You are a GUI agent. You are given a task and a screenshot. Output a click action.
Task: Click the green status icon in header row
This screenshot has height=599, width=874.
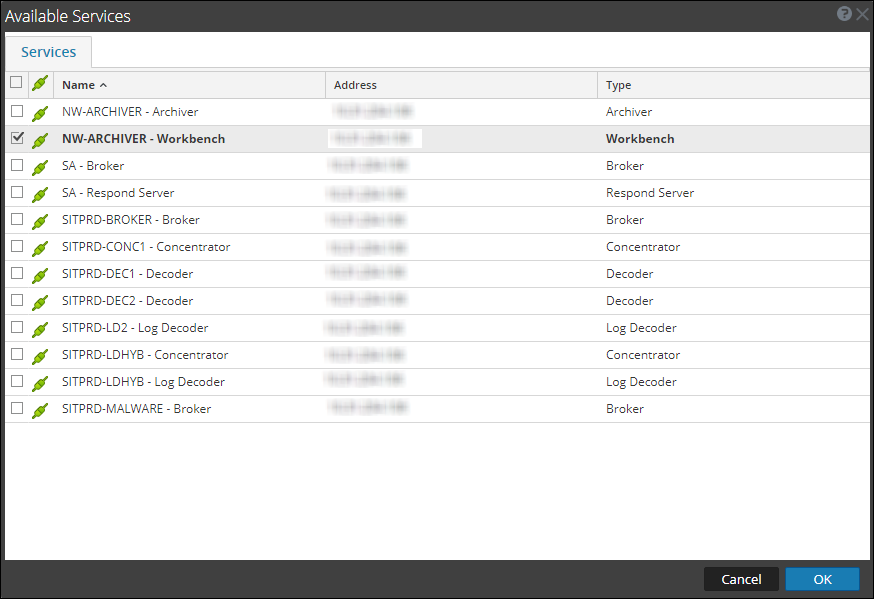pos(40,84)
